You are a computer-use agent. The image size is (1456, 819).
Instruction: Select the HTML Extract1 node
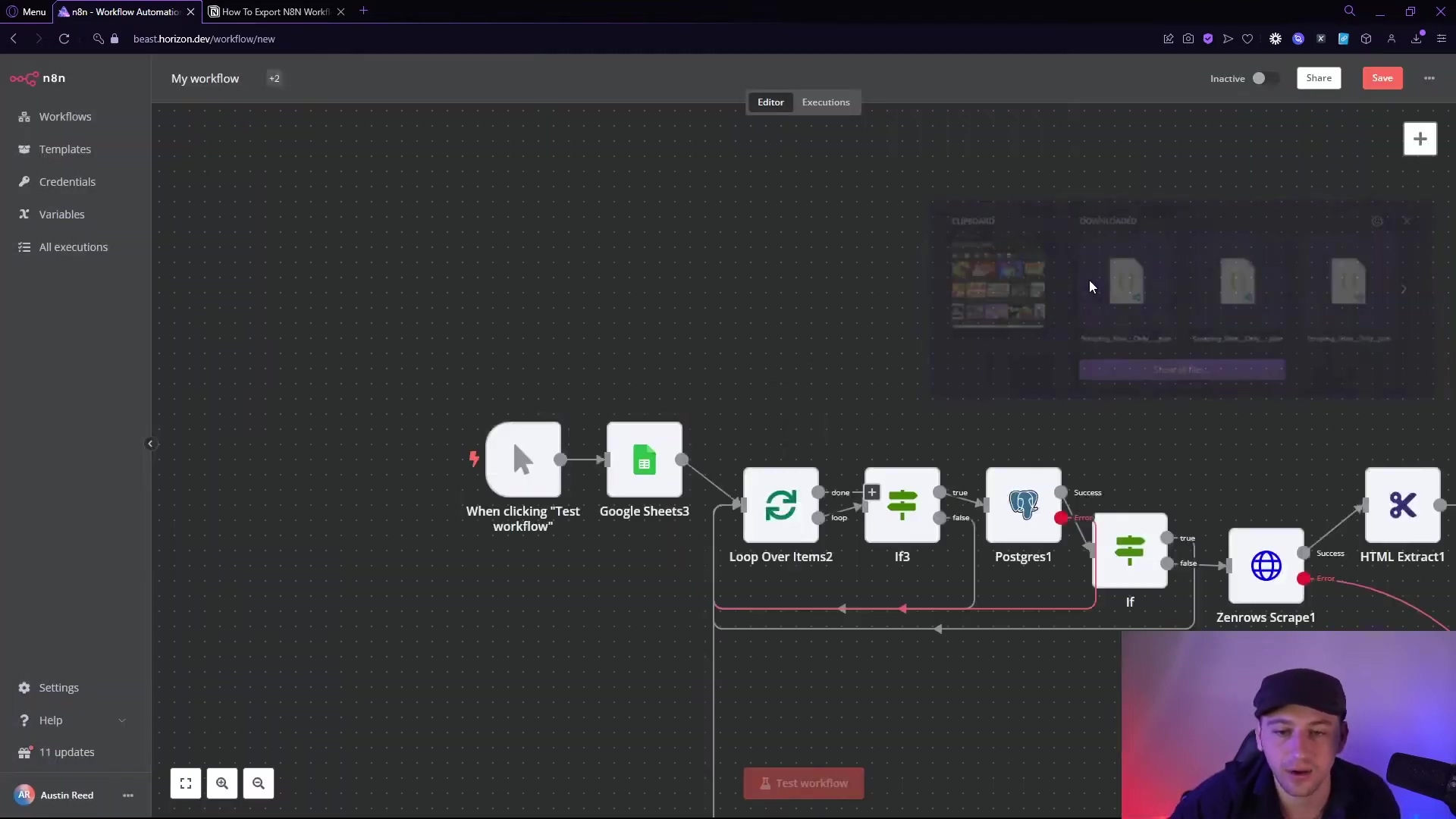click(x=1403, y=505)
